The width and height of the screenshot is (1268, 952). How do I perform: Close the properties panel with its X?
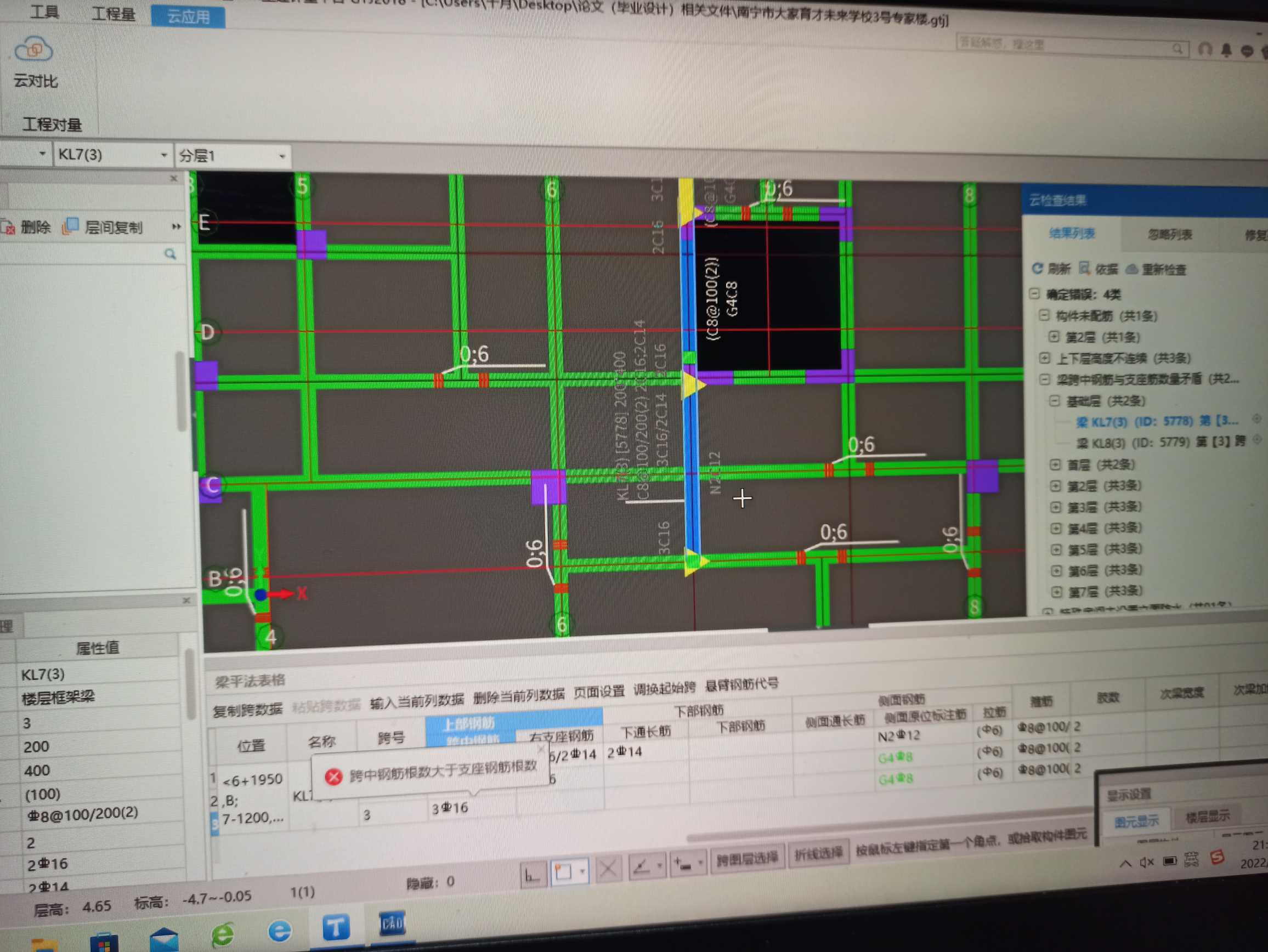pos(186,600)
